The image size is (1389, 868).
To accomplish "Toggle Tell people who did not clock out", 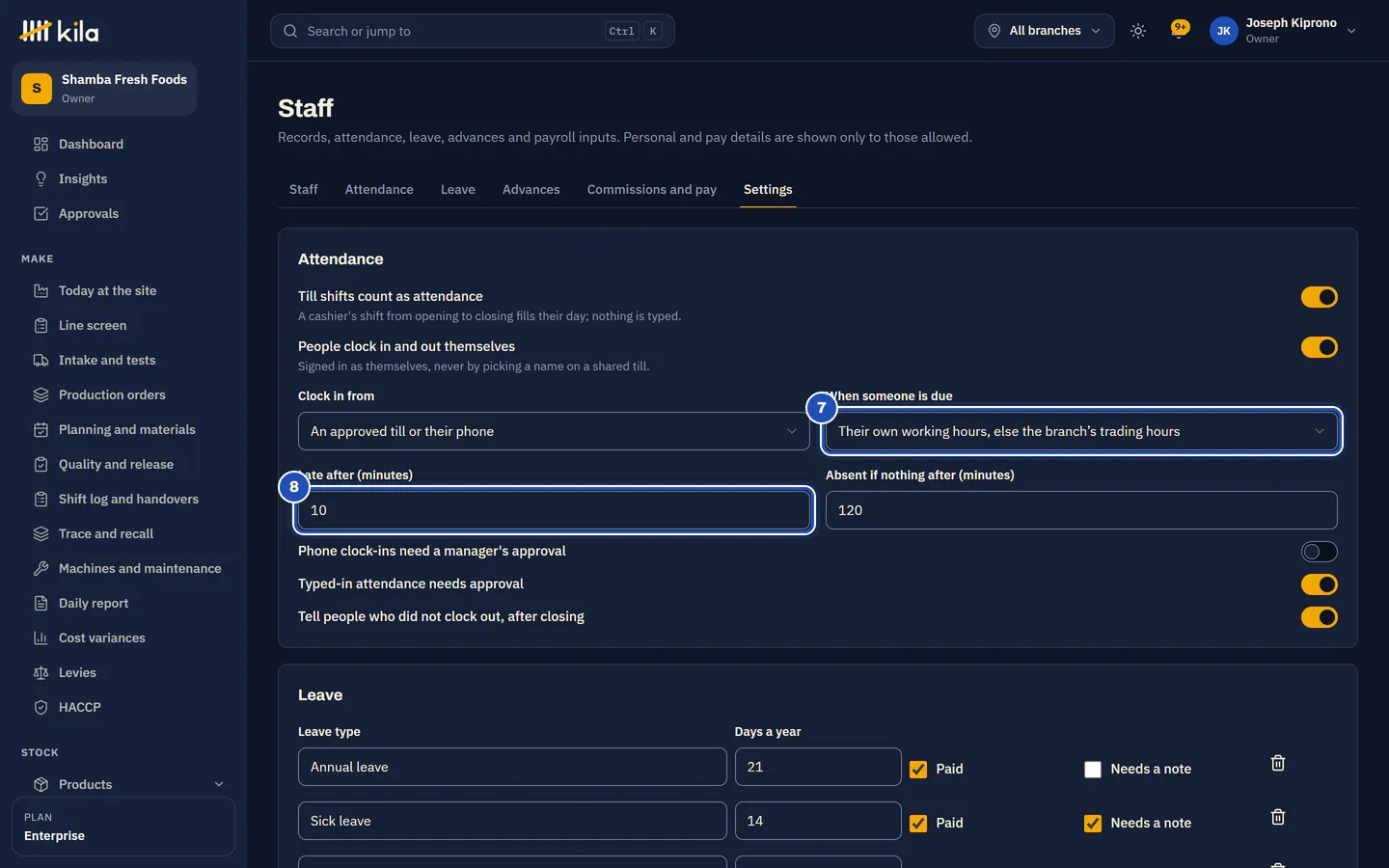I will click(1319, 617).
